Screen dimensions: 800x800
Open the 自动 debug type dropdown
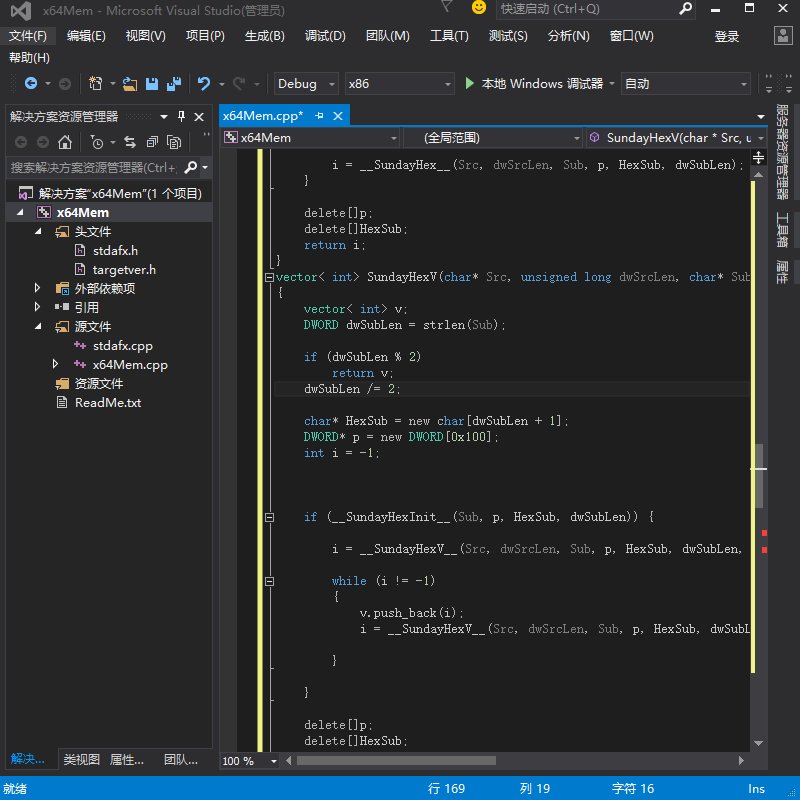tap(686, 84)
